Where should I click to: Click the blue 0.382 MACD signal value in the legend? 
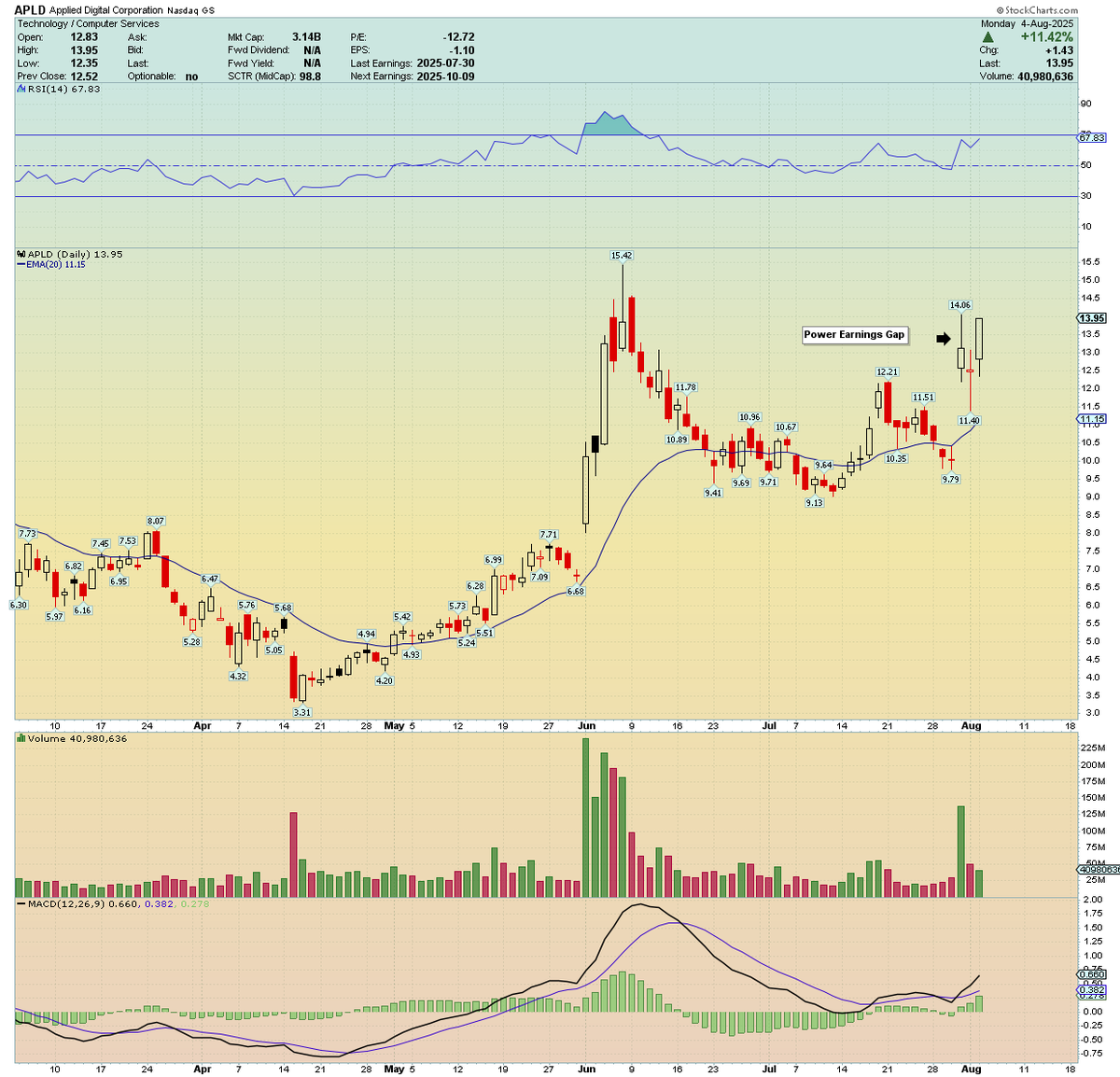[158, 903]
